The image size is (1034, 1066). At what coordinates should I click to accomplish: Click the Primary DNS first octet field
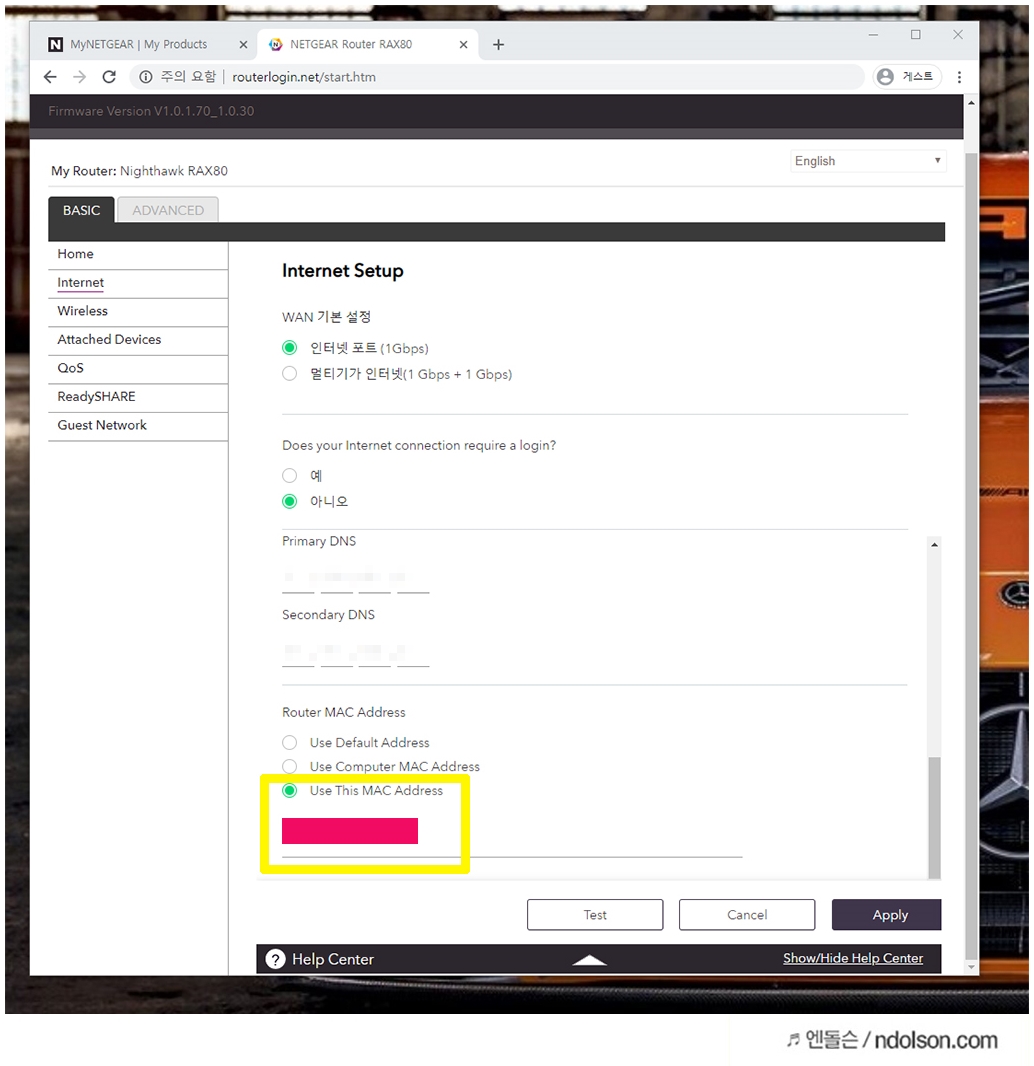click(x=298, y=579)
